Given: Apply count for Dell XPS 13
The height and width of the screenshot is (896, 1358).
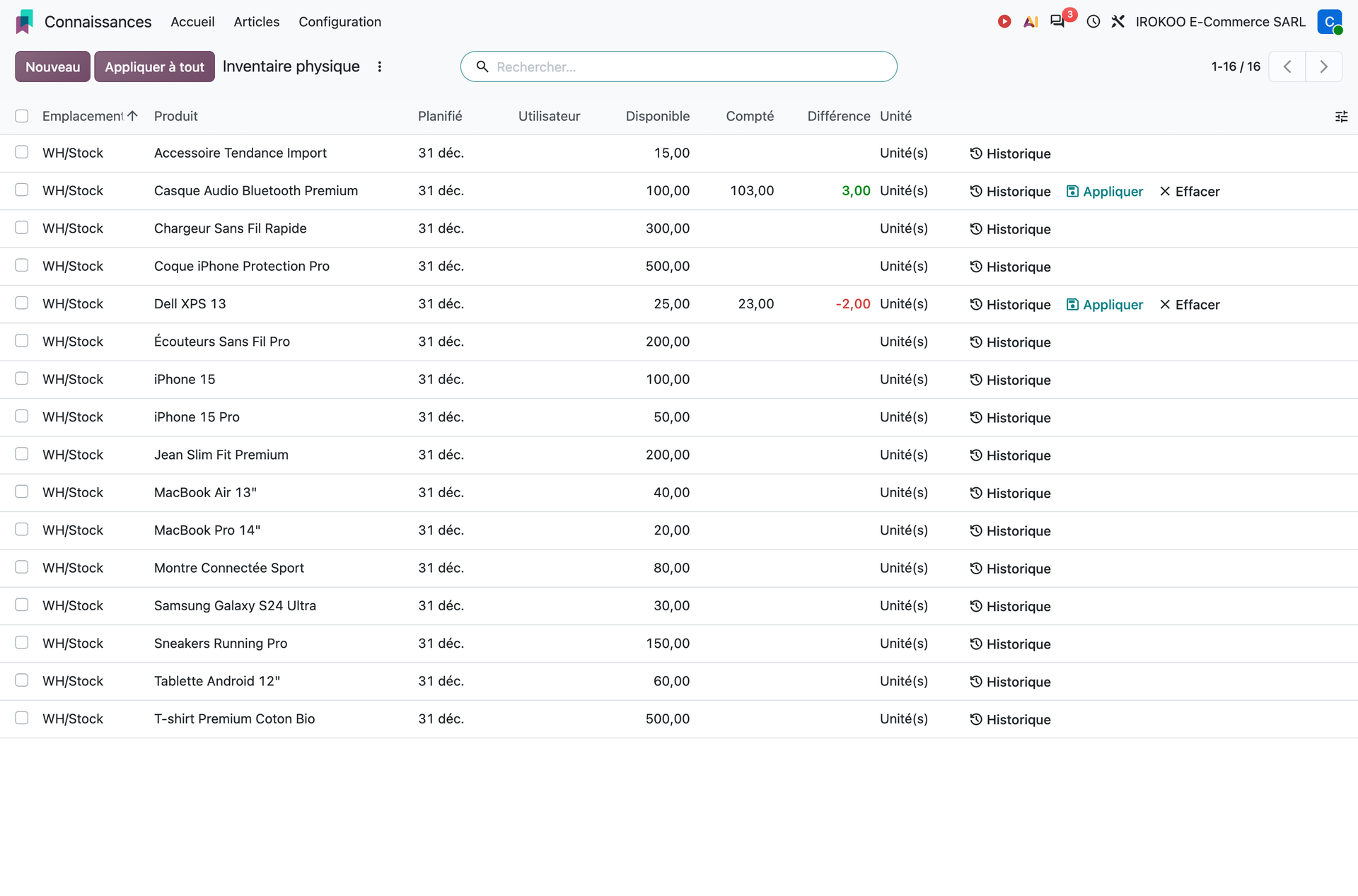Looking at the screenshot, I should 1105,305.
